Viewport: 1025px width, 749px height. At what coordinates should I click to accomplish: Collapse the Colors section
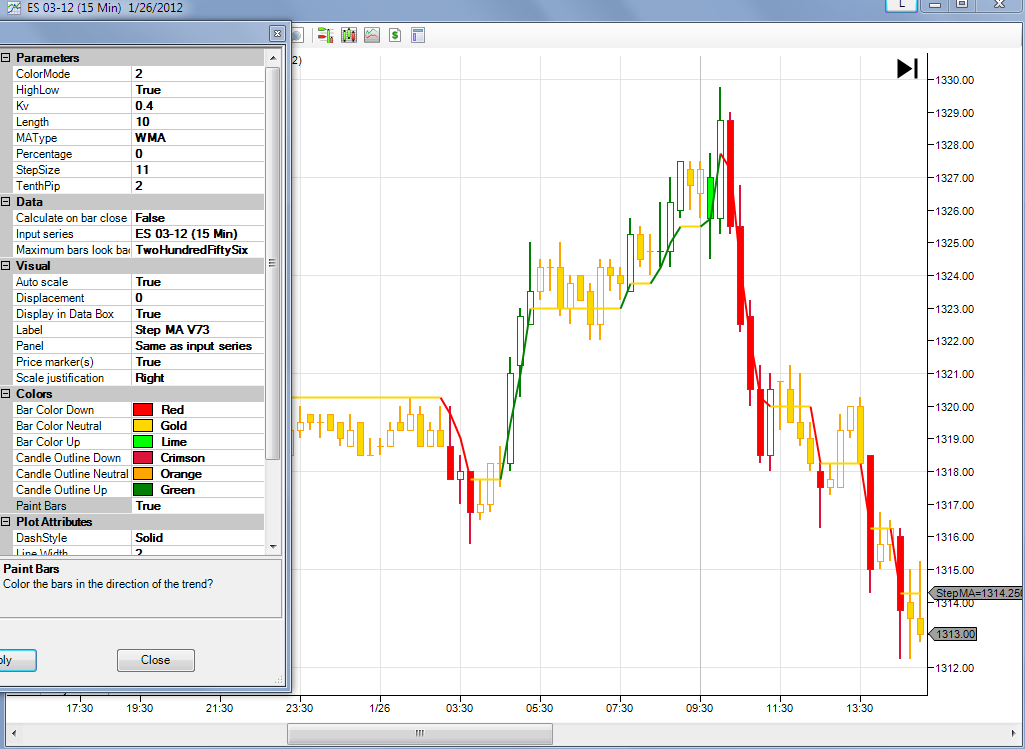click(6, 394)
